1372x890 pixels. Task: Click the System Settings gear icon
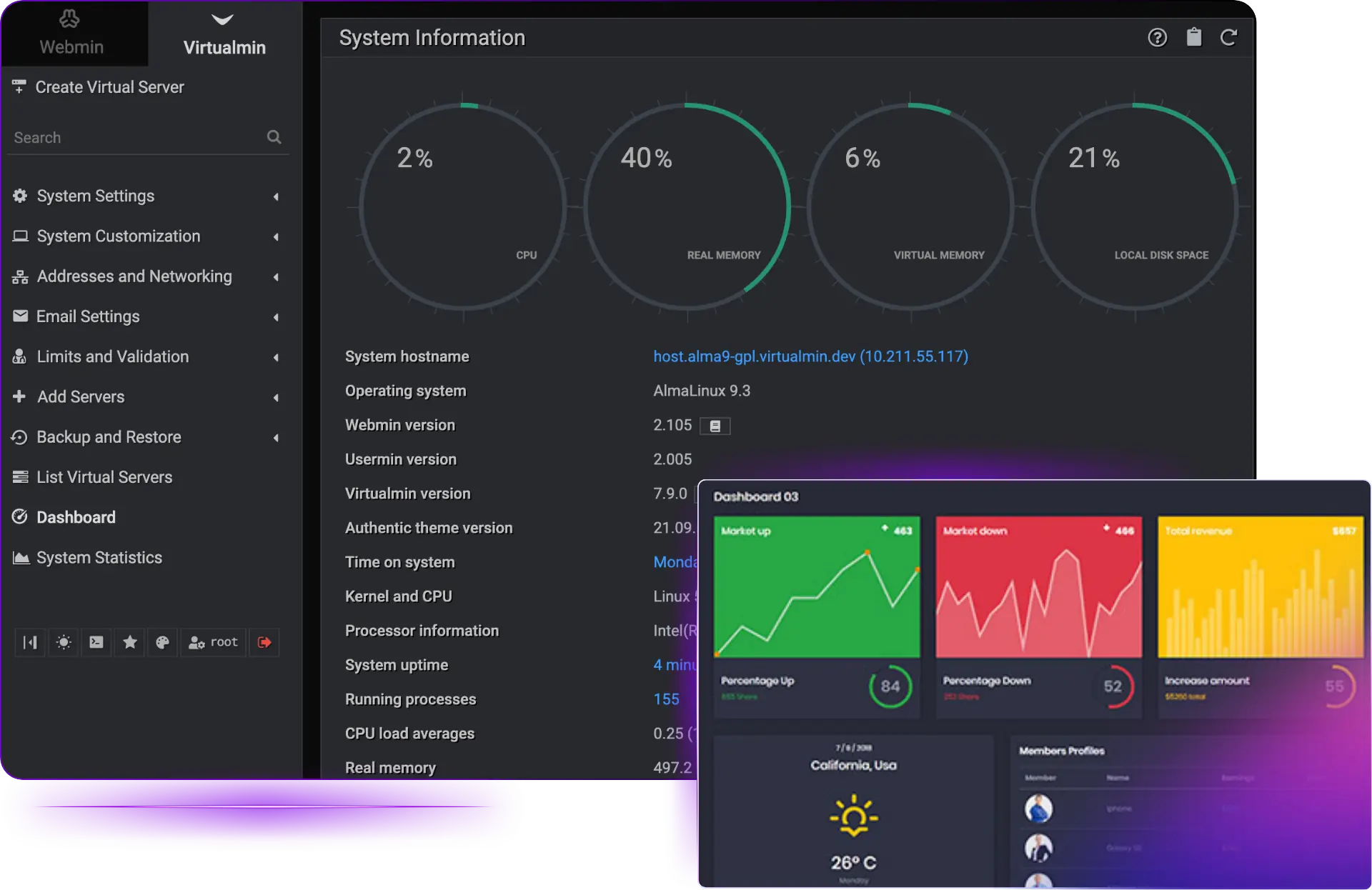click(20, 196)
